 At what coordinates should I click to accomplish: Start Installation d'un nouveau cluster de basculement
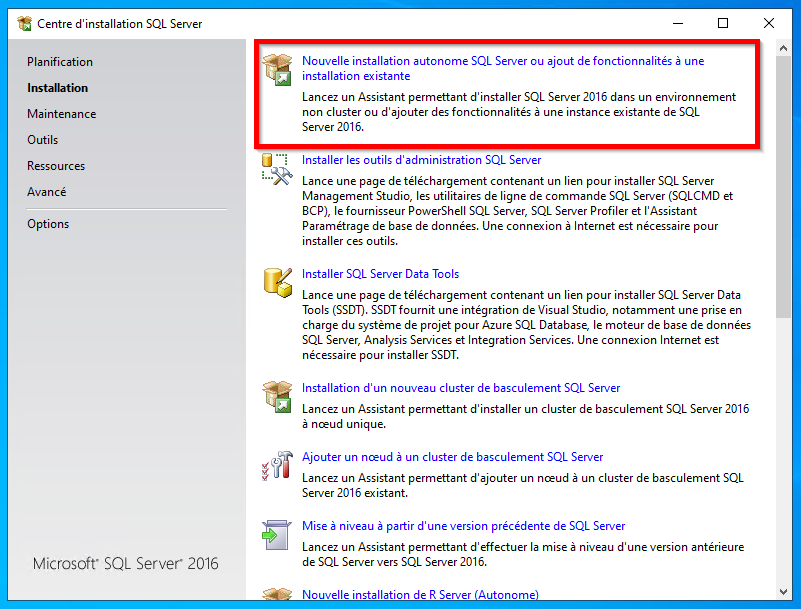461,388
